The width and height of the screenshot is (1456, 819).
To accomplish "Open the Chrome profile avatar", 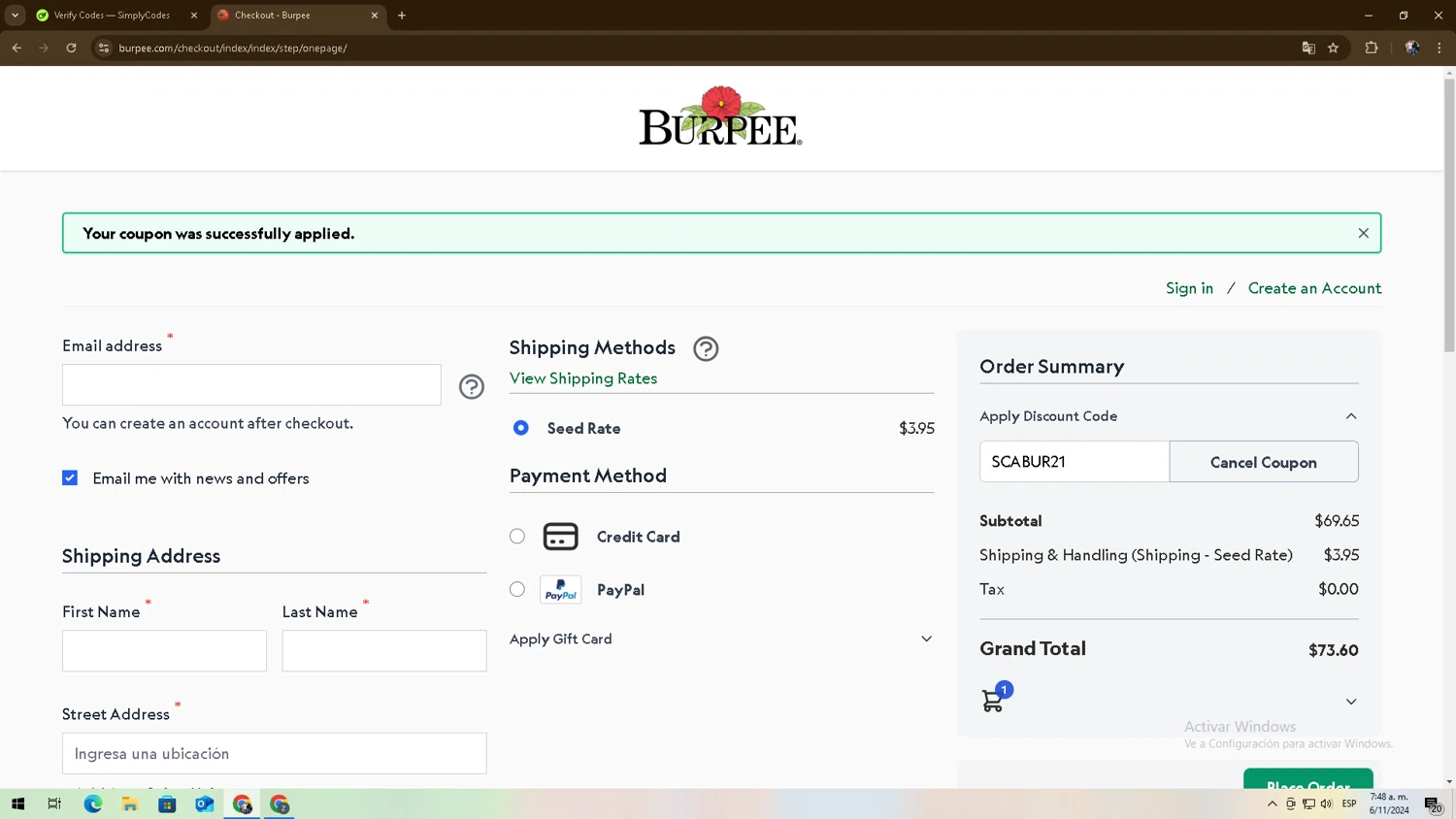I will [x=1412, y=48].
